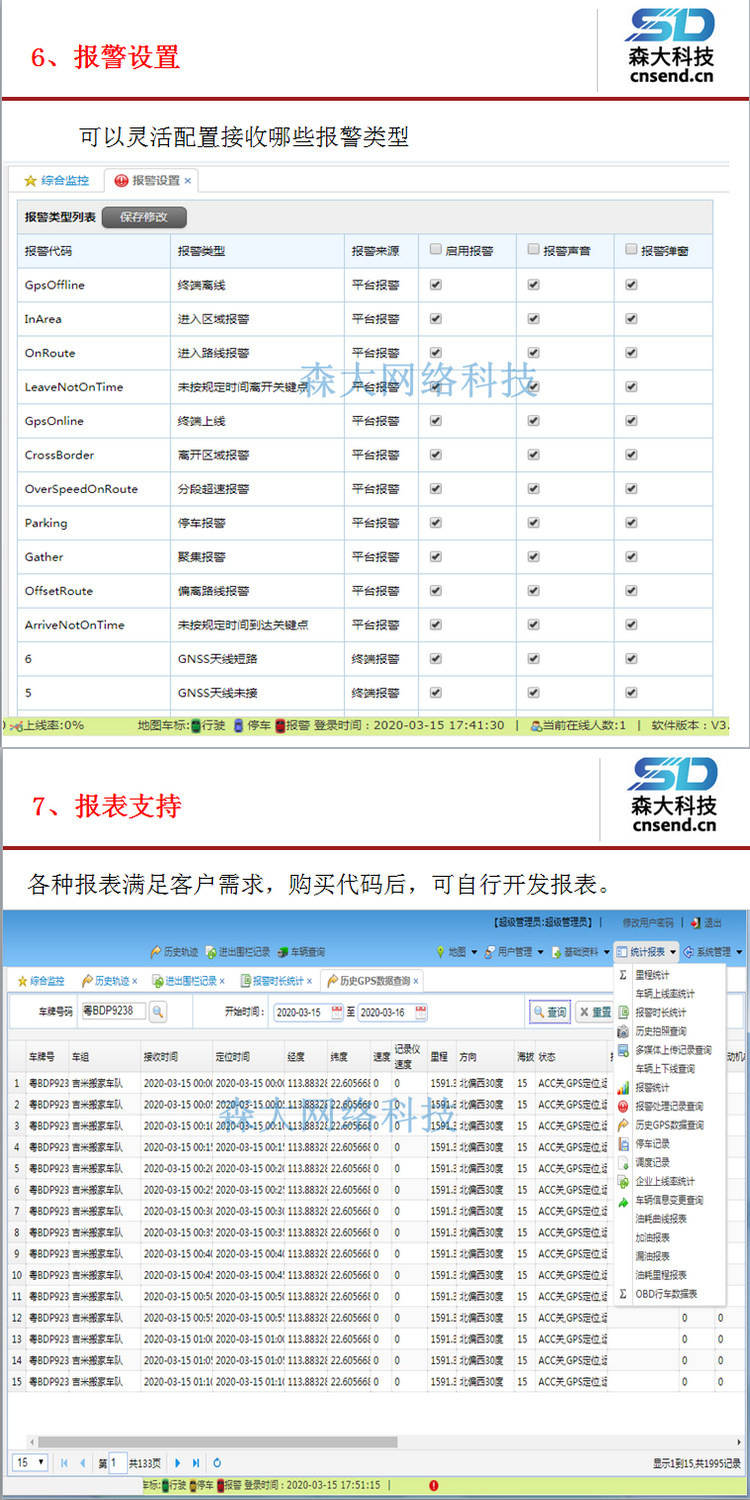Screen dimensions: 750x1500
Task: Uncheck 启用报警 for Parking row
Action: [x=436, y=522]
